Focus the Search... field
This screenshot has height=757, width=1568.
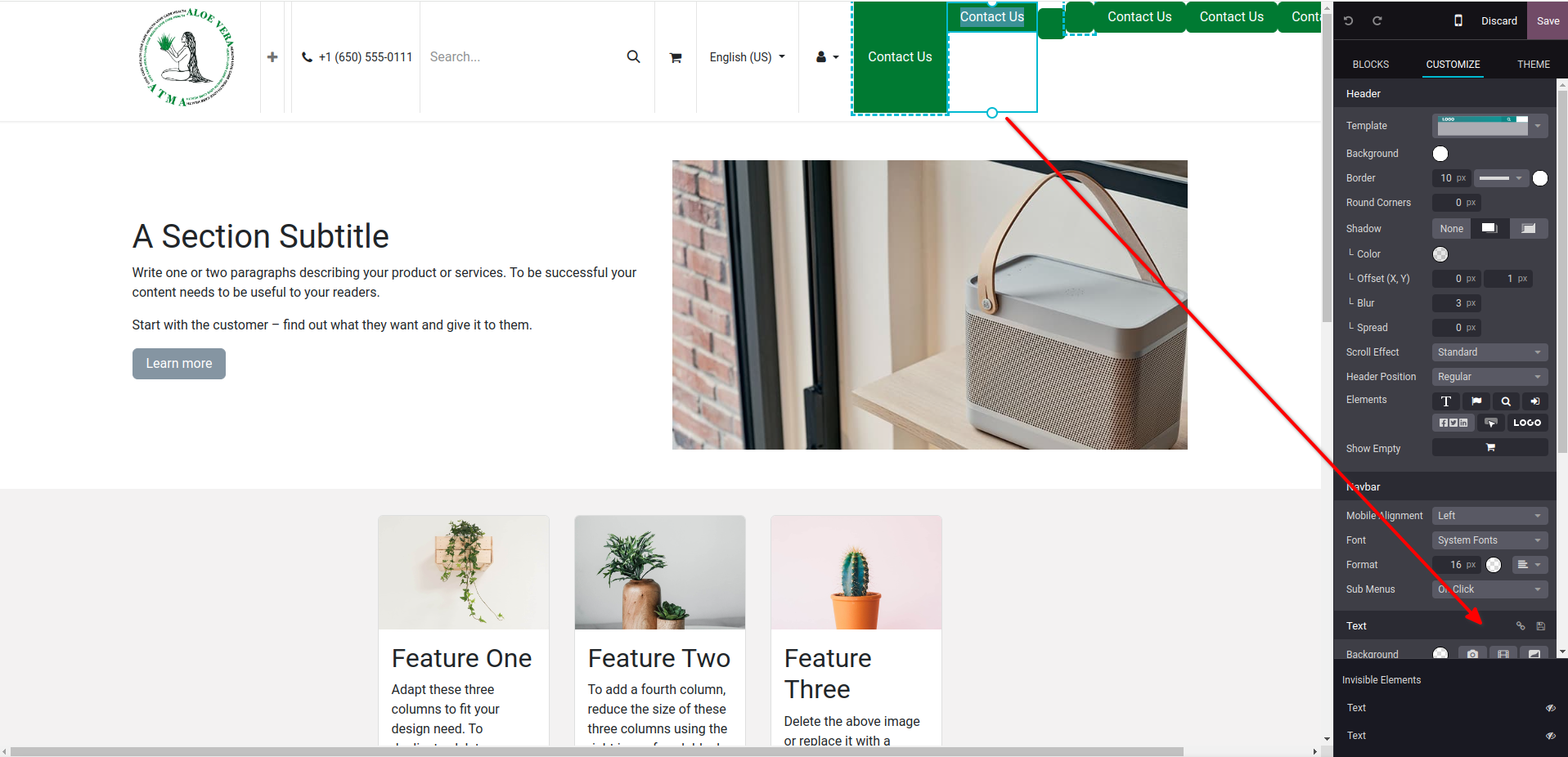click(523, 57)
